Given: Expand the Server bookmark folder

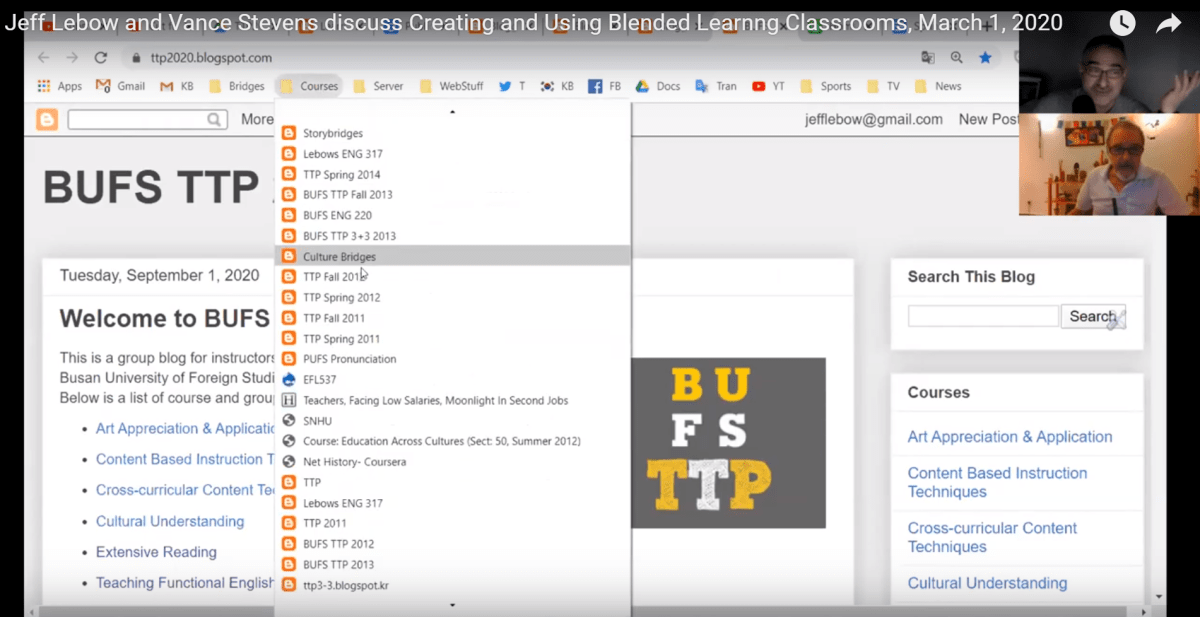Looking at the screenshot, I should pyautogui.click(x=378, y=86).
